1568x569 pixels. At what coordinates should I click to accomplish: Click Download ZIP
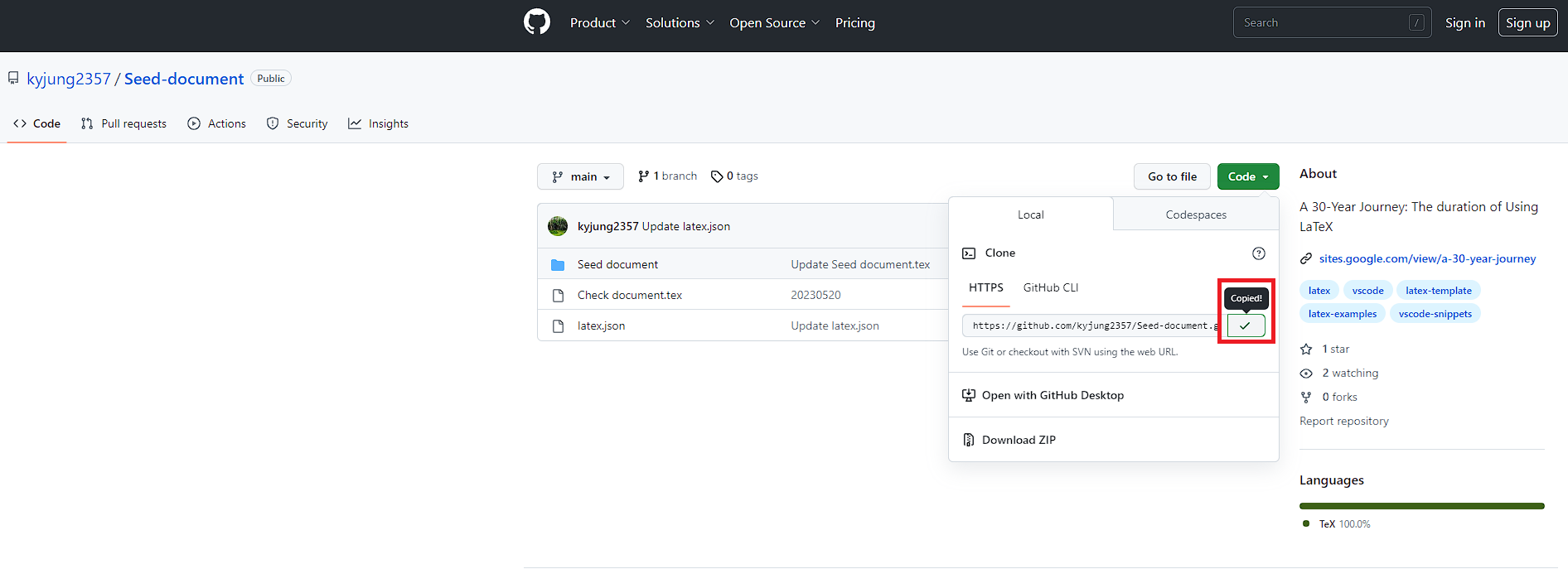click(1009, 440)
